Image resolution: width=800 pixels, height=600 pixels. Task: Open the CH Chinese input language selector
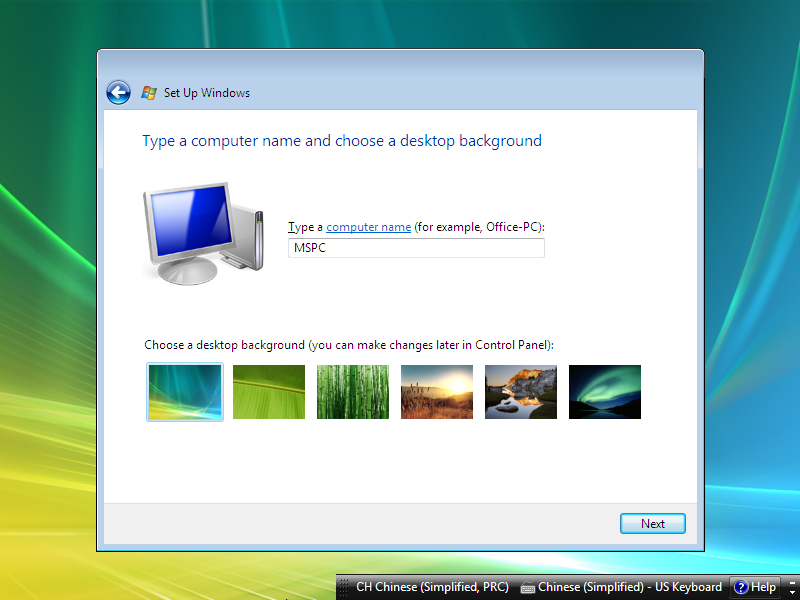coord(432,587)
